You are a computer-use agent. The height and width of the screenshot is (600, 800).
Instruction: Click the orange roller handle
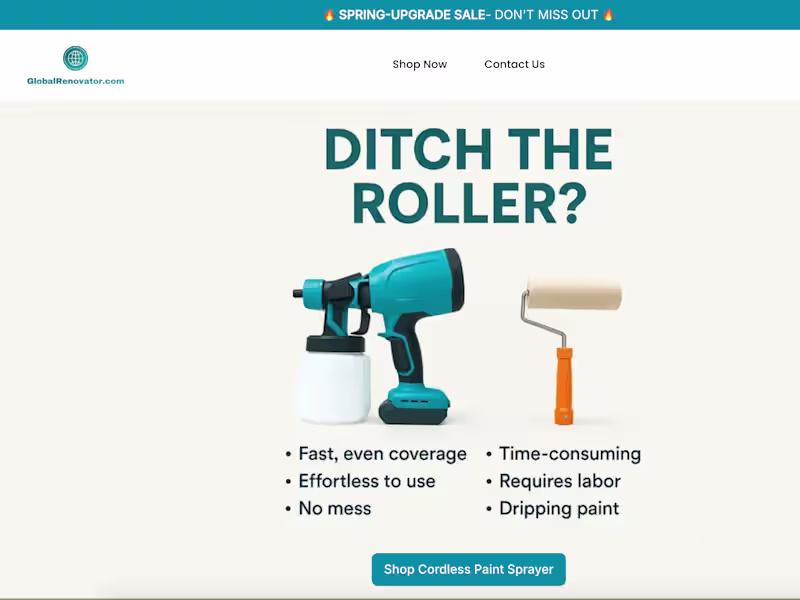(564, 386)
